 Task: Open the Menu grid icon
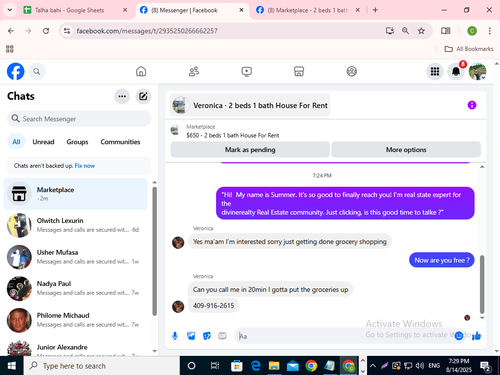point(435,71)
